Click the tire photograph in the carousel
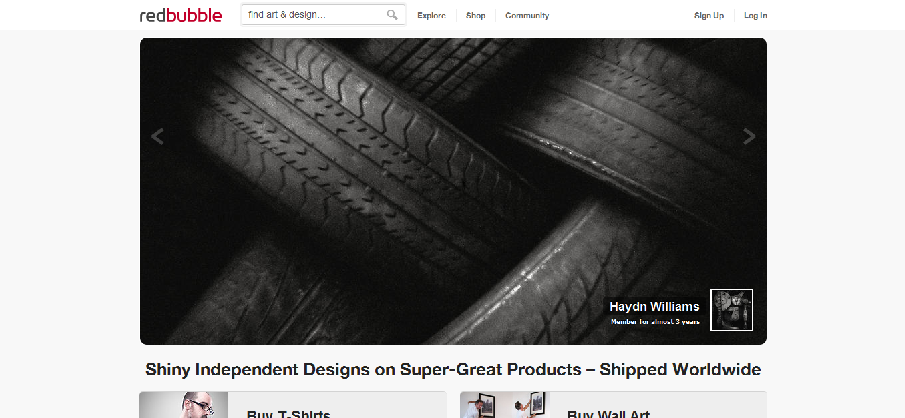The height and width of the screenshot is (418, 905). click(400, 180)
